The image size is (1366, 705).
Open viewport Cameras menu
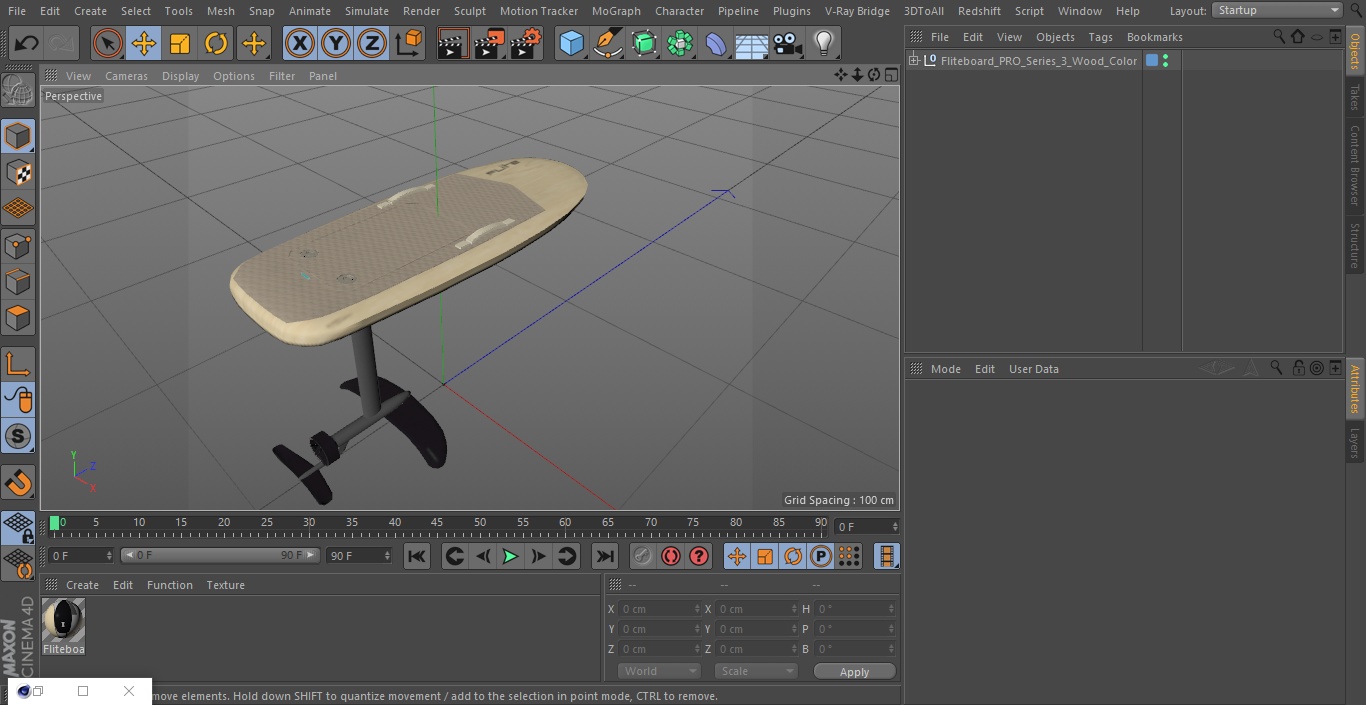click(x=126, y=76)
